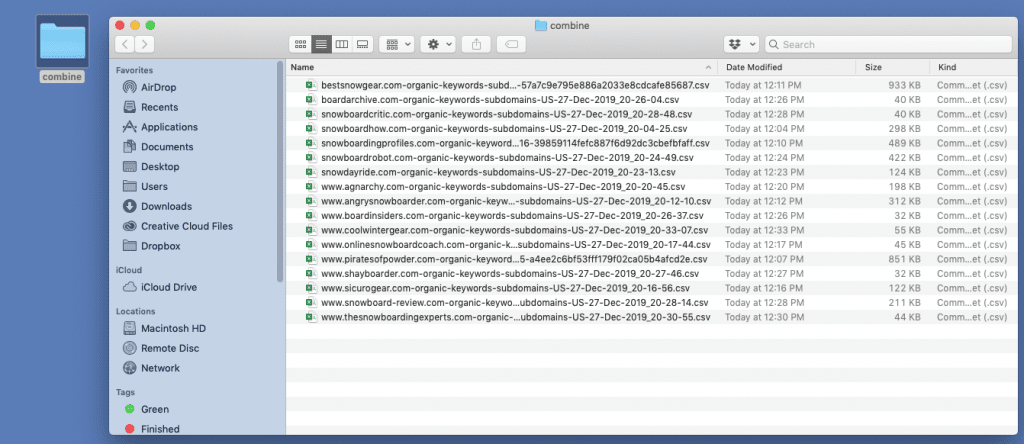Open the group-by arrangement dropdown
The image size is (1024, 444).
[396, 44]
